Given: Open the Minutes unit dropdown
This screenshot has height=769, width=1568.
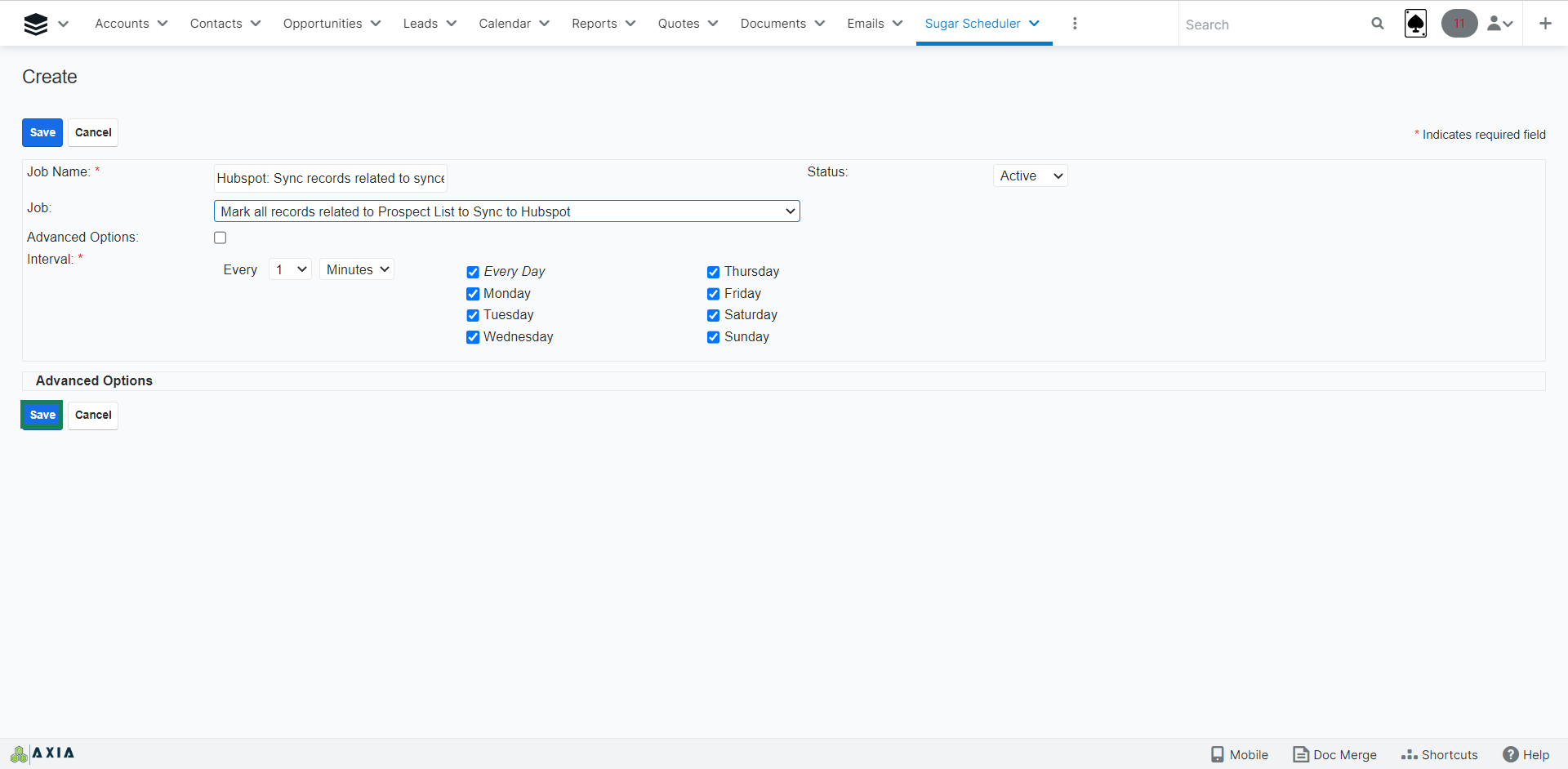Looking at the screenshot, I should (x=356, y=269).
